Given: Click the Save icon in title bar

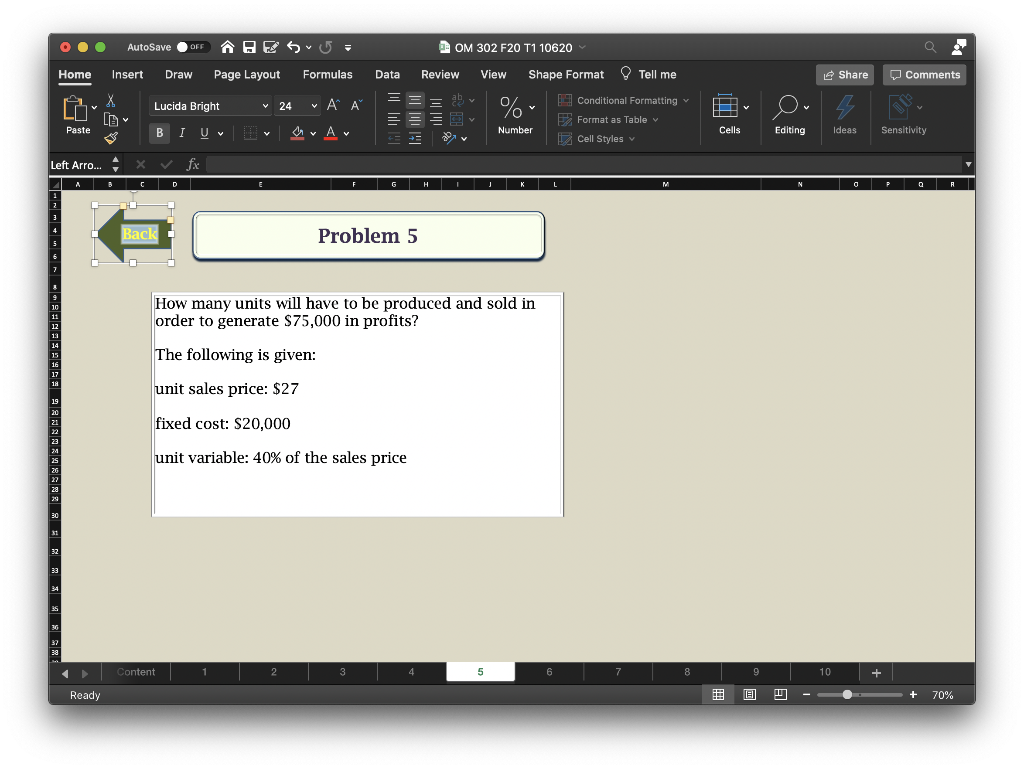Looking at the screenshot, I should pos(249,47).
